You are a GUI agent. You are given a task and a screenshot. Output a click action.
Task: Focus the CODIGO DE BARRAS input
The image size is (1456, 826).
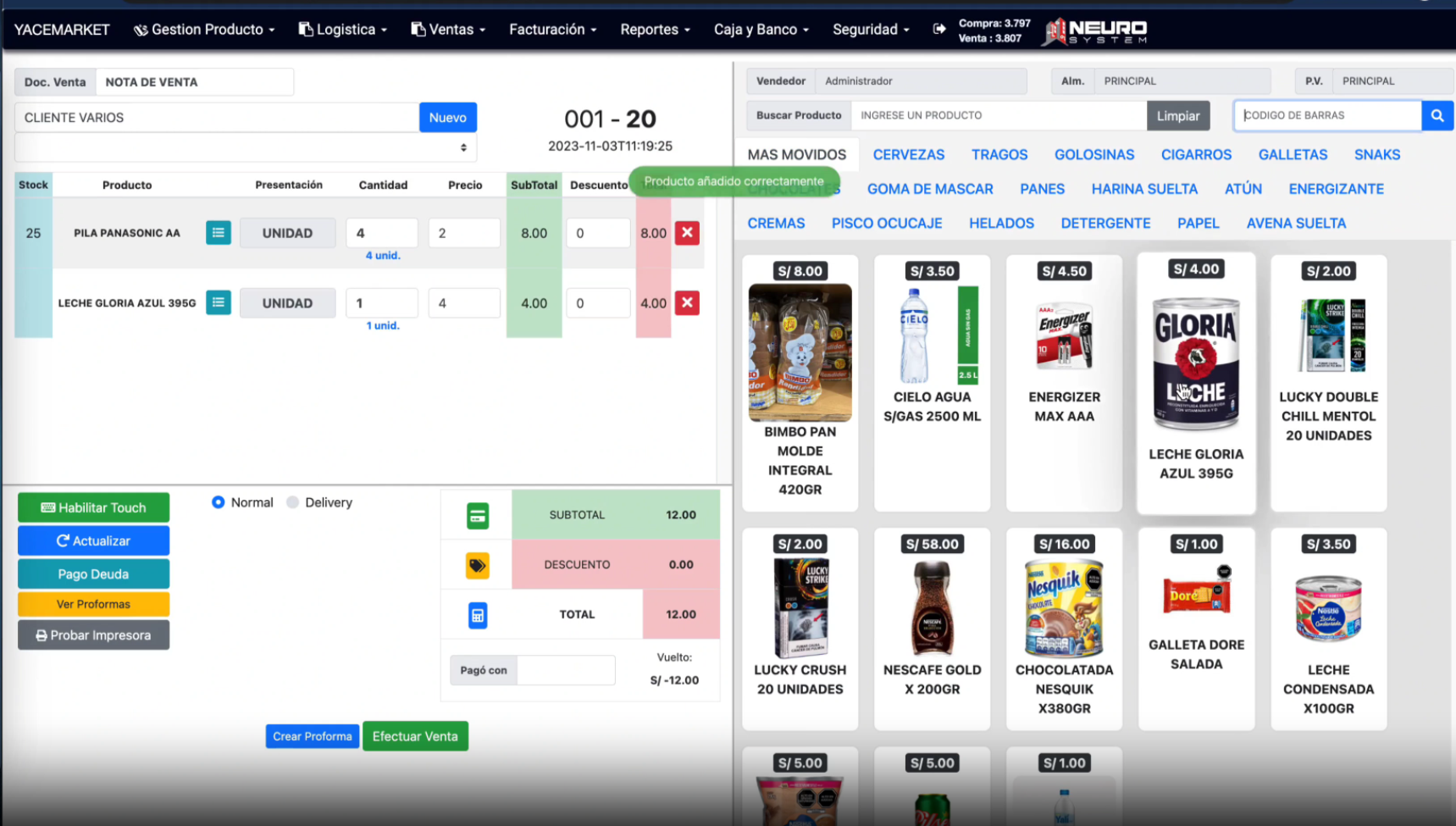tap(1327, 115)
